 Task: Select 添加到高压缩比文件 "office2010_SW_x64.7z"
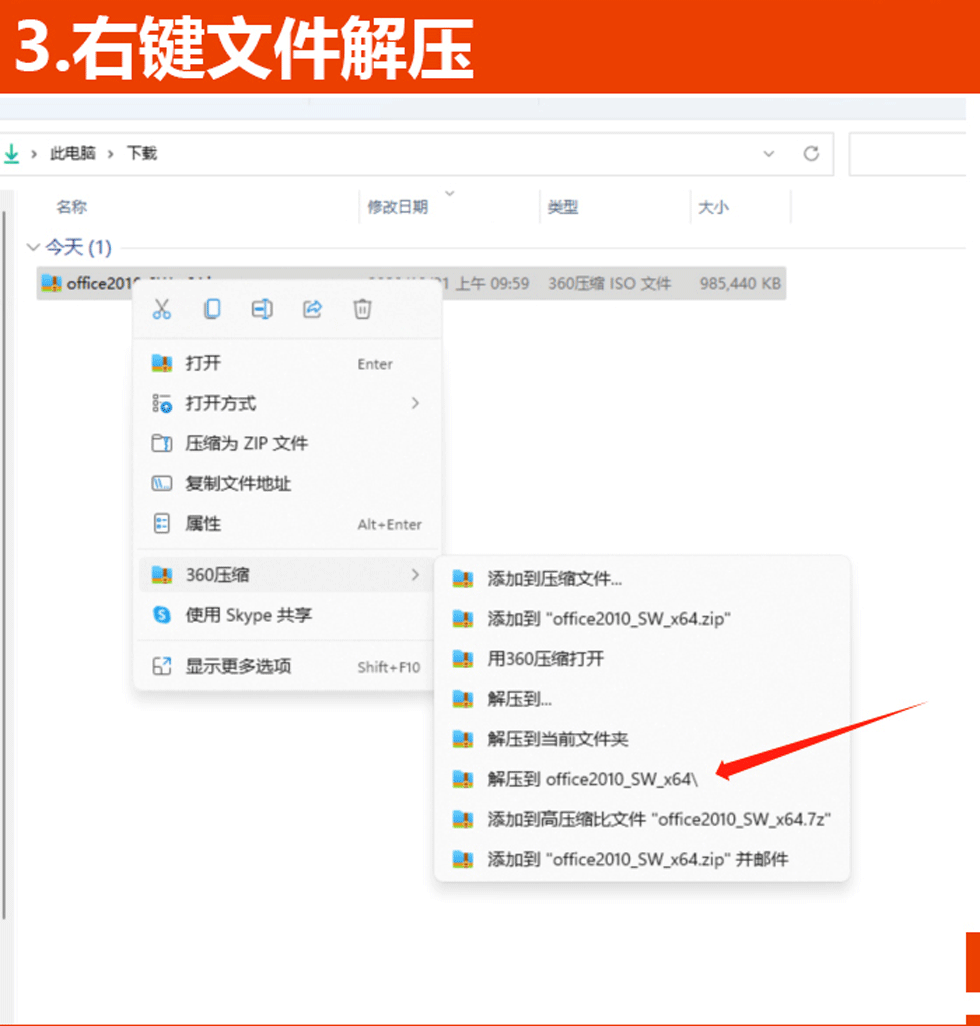(x=642, y=819)
